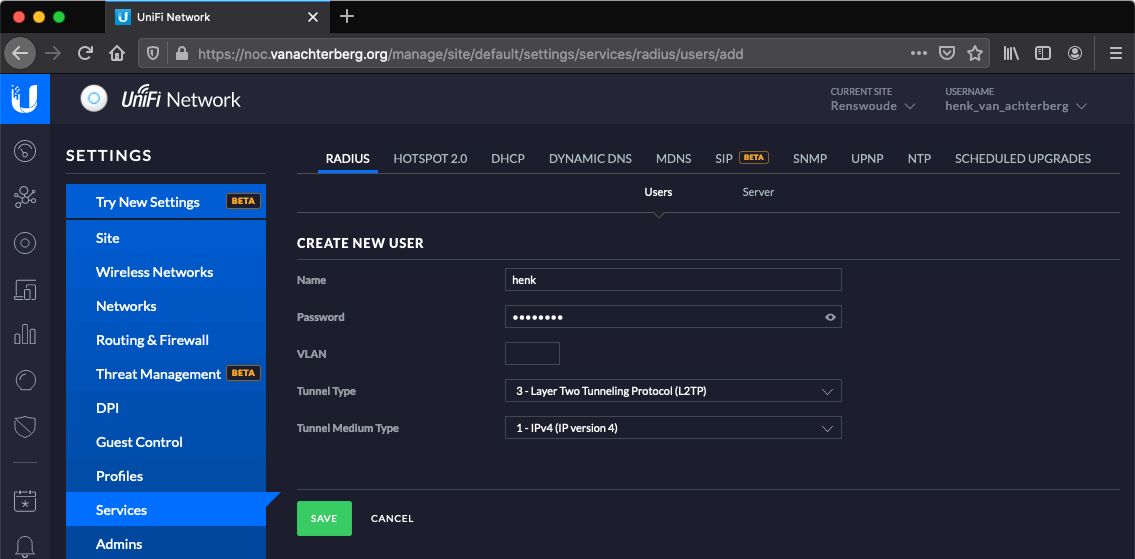Save page to Pocket

[947, 53]
